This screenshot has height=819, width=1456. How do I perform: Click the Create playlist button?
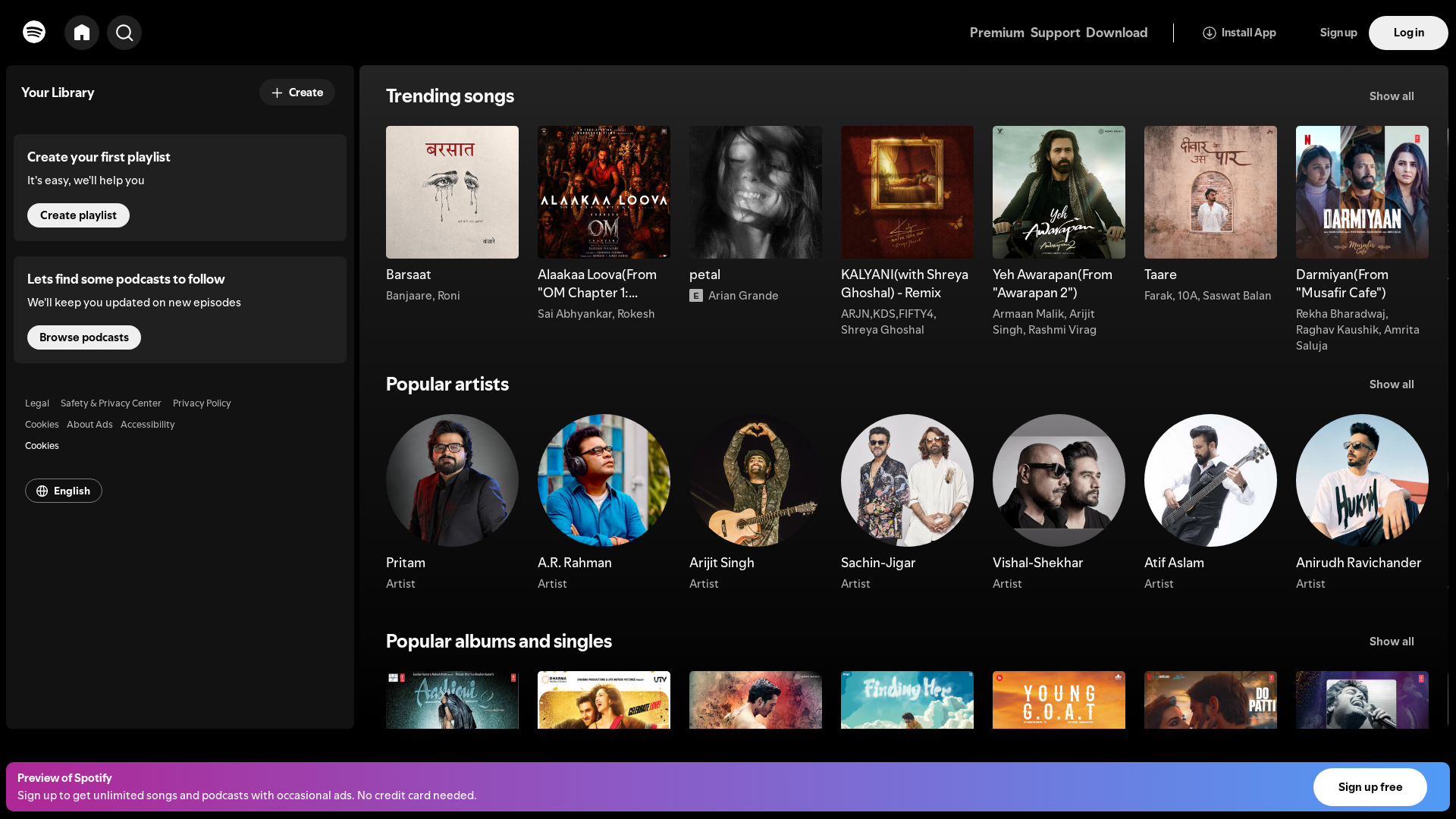click(x=78, y=215)
